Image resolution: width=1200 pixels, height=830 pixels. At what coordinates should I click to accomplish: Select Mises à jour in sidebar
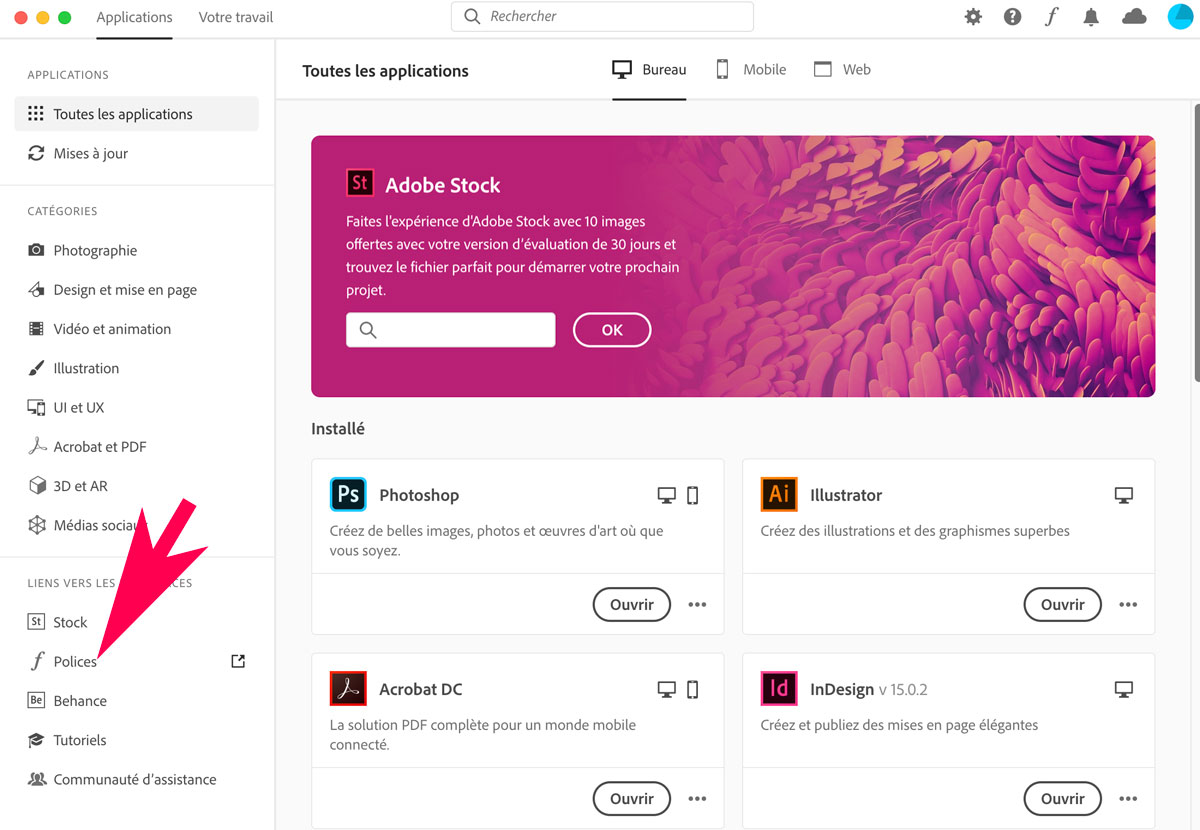coord(90,154)
